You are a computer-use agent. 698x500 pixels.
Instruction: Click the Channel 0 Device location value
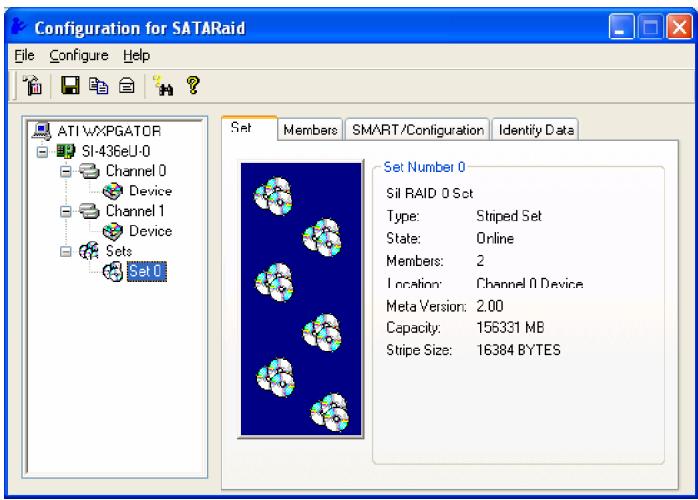(530, 284)
